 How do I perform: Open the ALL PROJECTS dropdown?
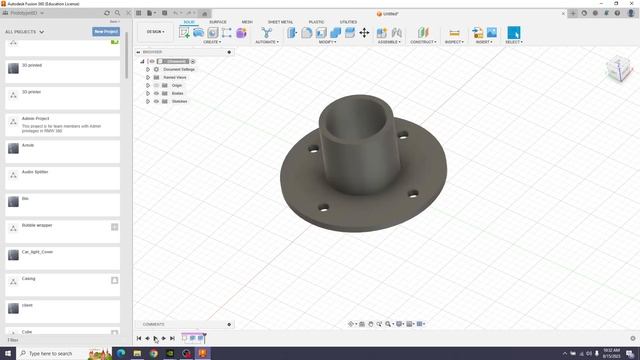(x=24, y=32)
